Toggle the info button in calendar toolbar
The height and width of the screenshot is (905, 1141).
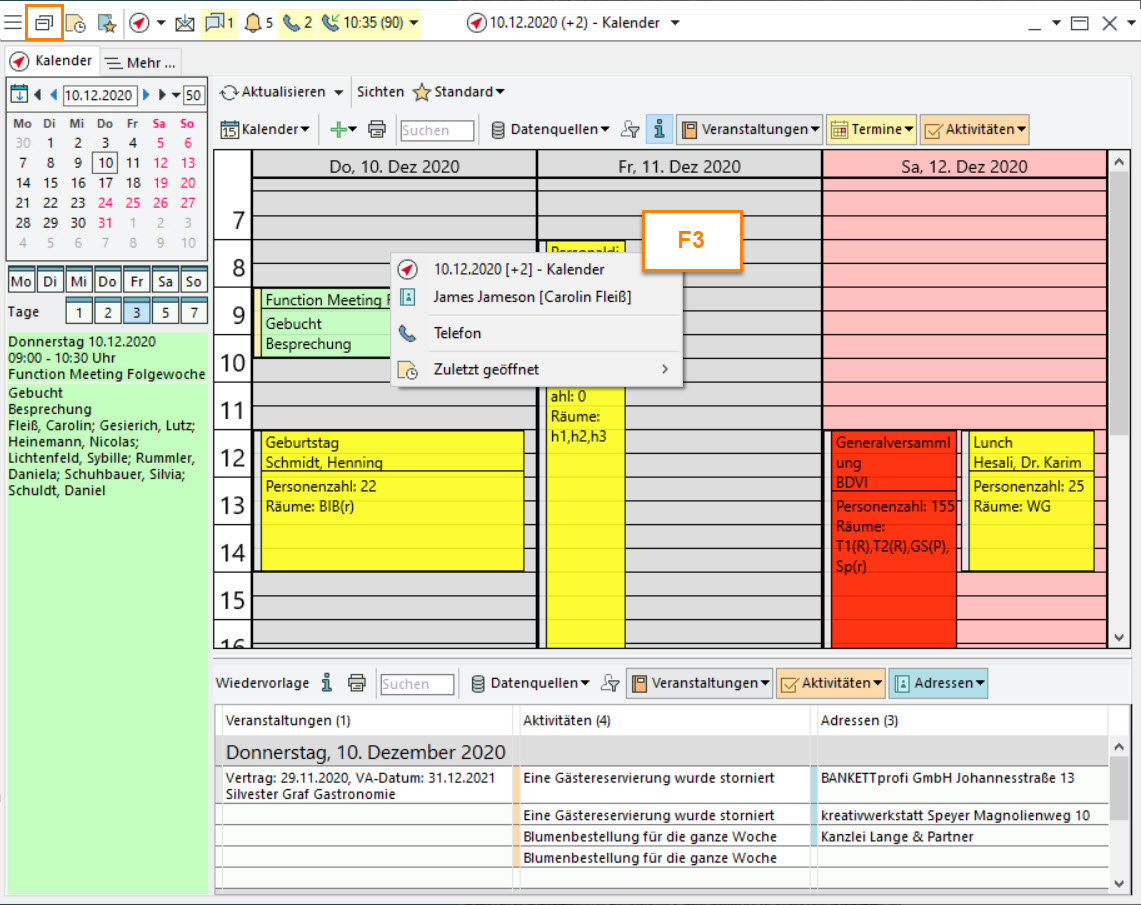pyautogui.click(x=658, y=129)
